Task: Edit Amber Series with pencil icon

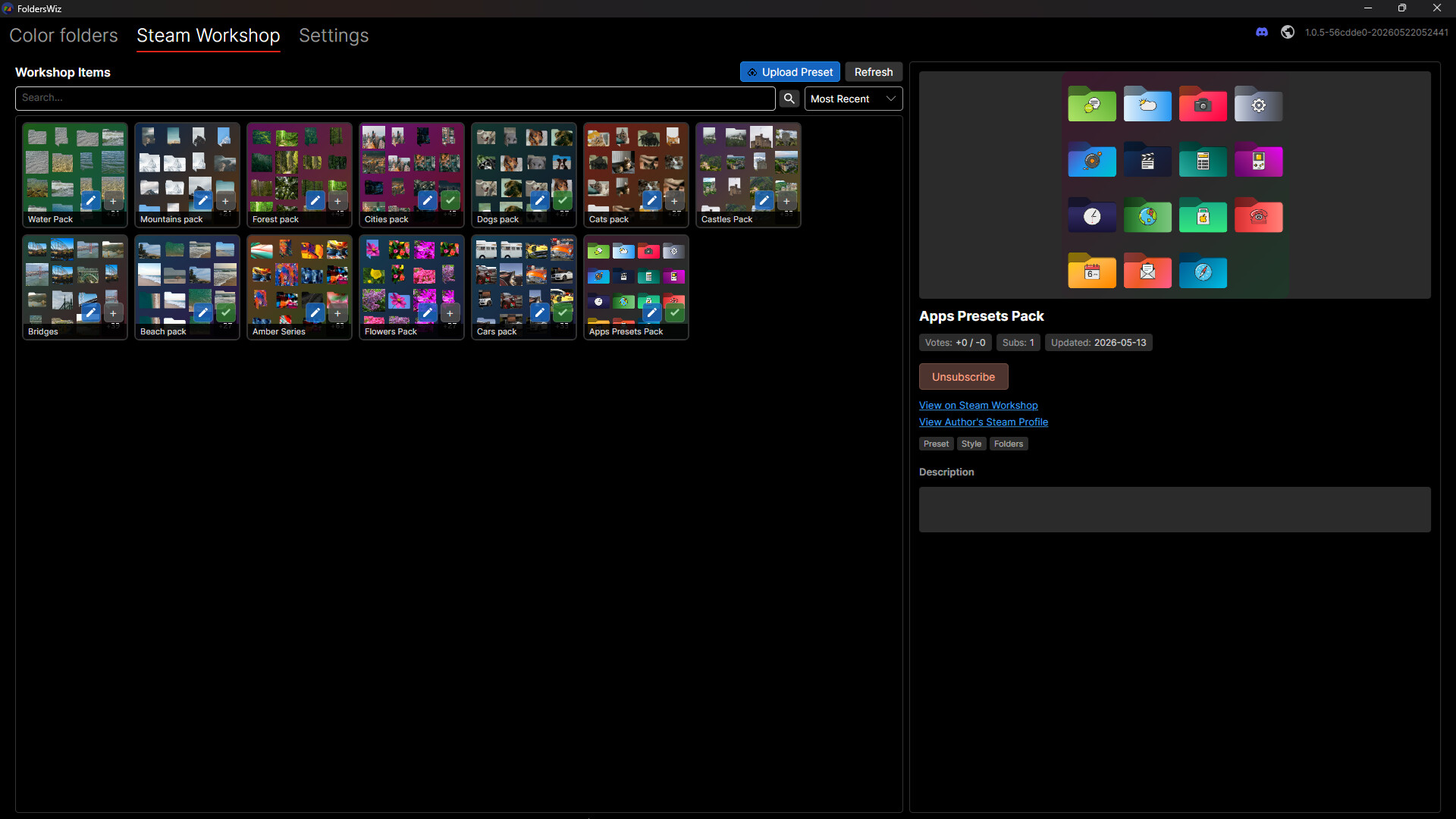Action: (x=315, y=313)
